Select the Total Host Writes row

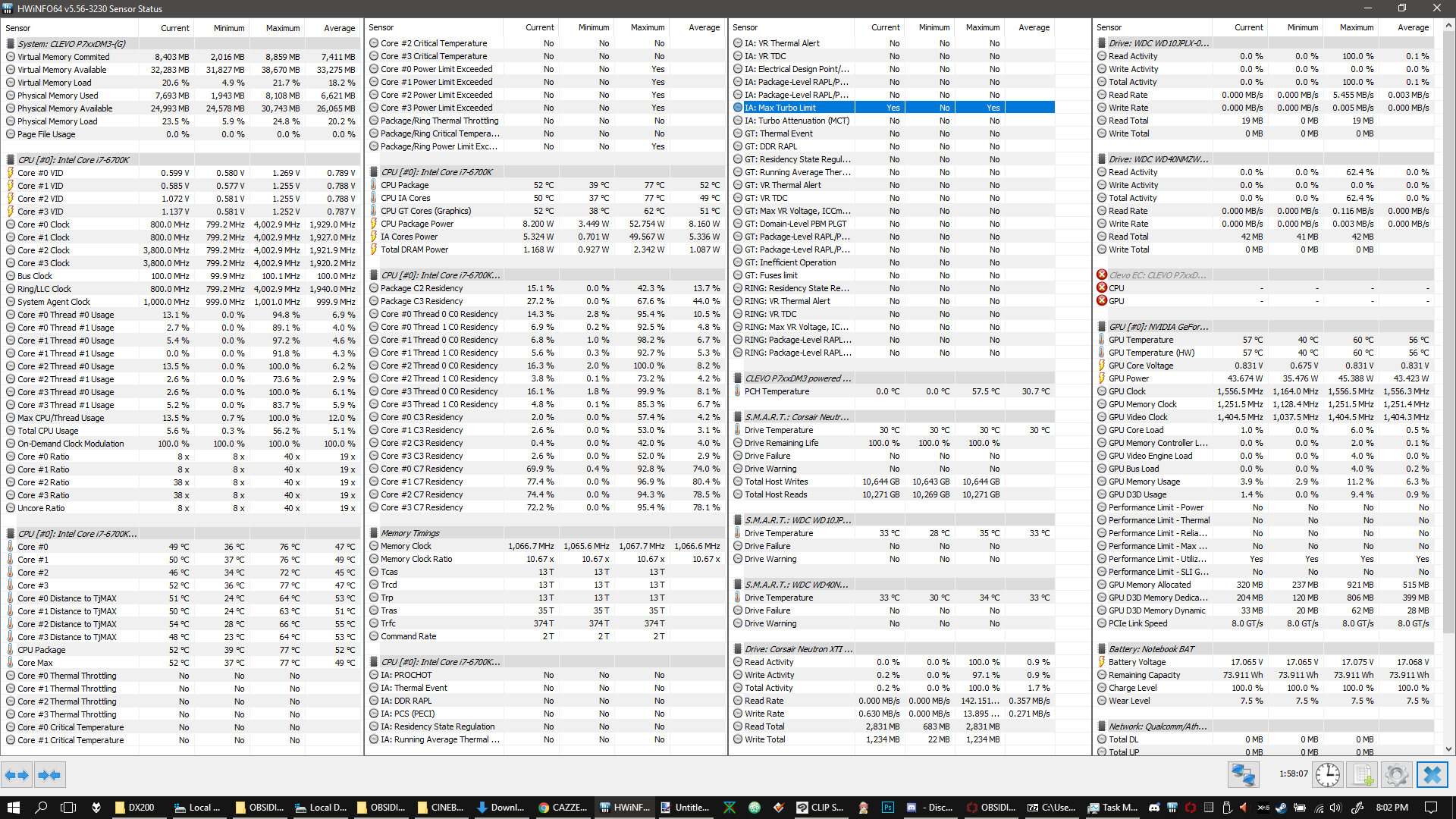click(x=893, y=482)
